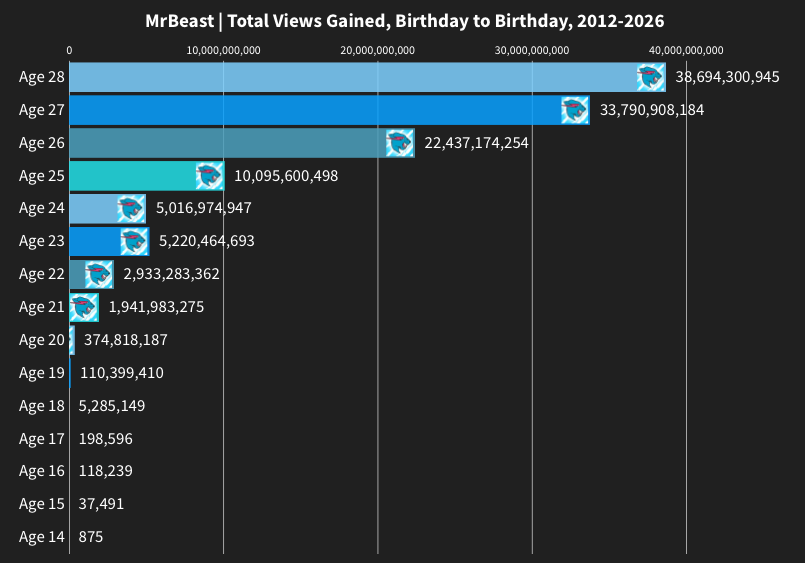This screenshot has height=563, width=805.
Task: Click the value 38,694,300,945
Action: [x=727, y=77]
